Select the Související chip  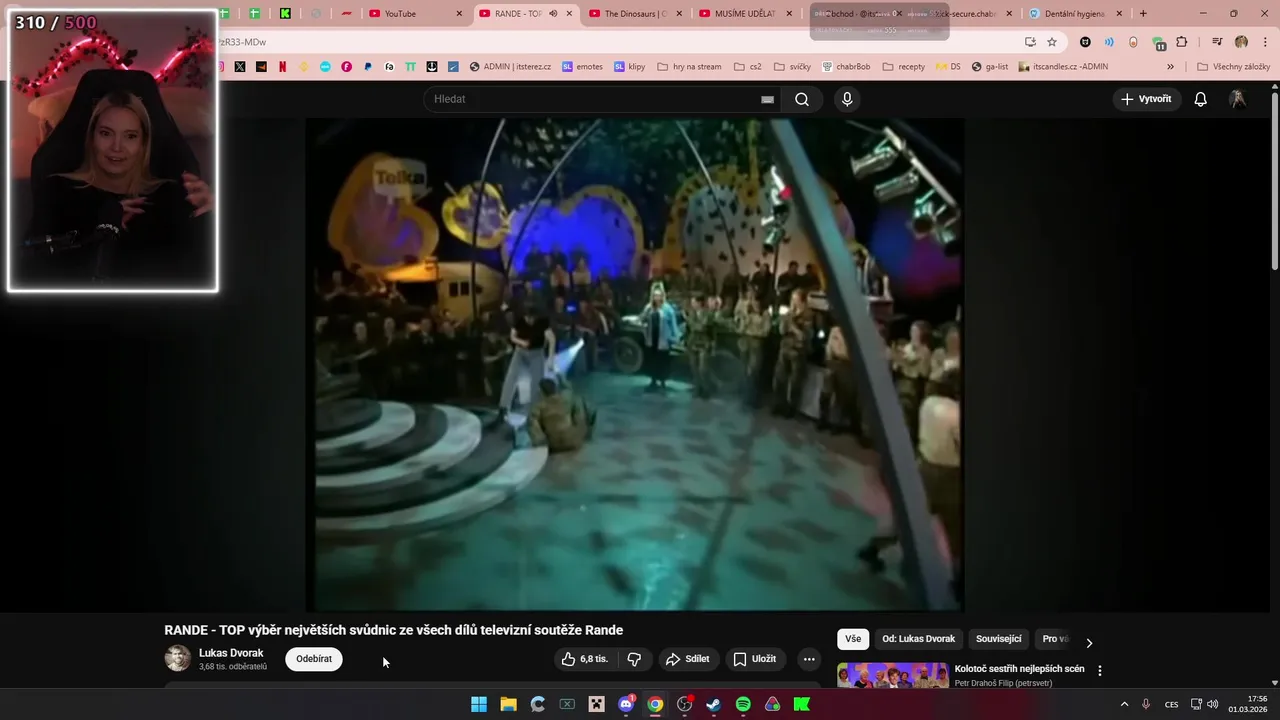tap(998, 639)
